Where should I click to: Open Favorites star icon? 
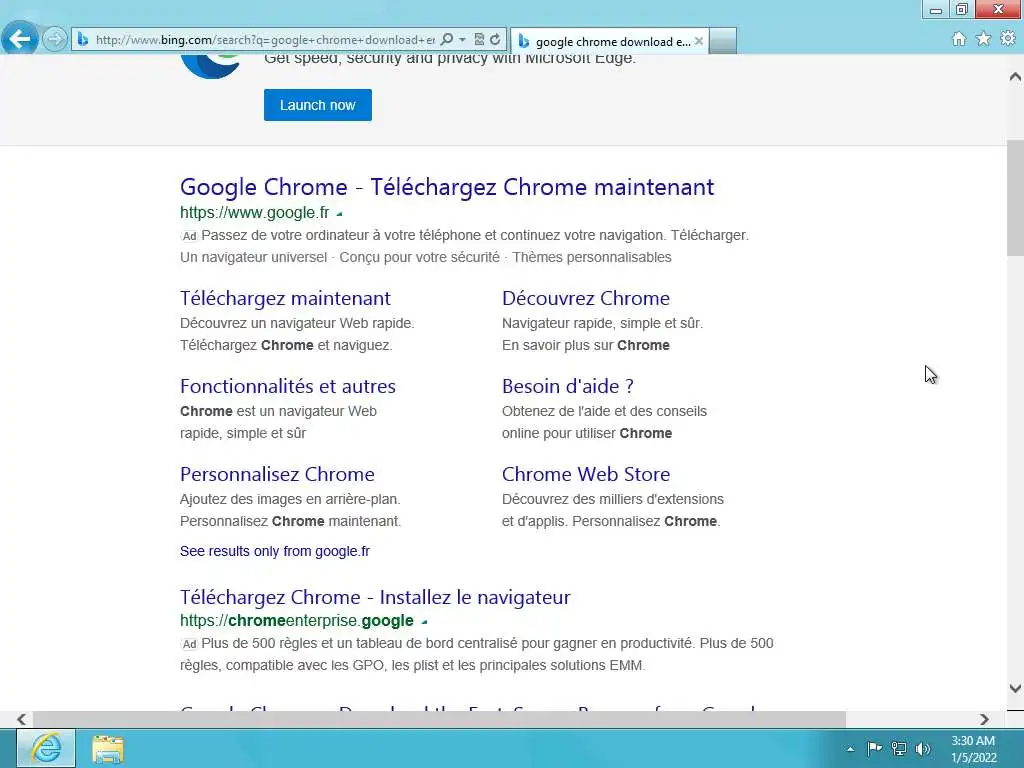984,39
